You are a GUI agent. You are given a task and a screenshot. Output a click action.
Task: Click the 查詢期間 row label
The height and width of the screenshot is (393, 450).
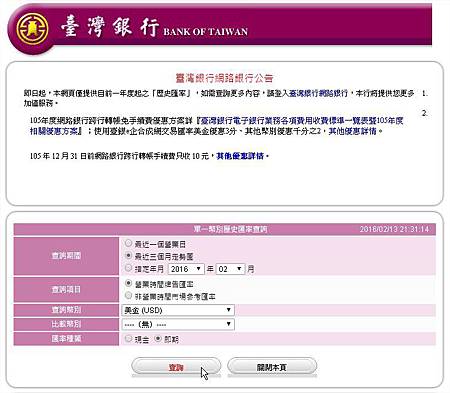(66, 256)
